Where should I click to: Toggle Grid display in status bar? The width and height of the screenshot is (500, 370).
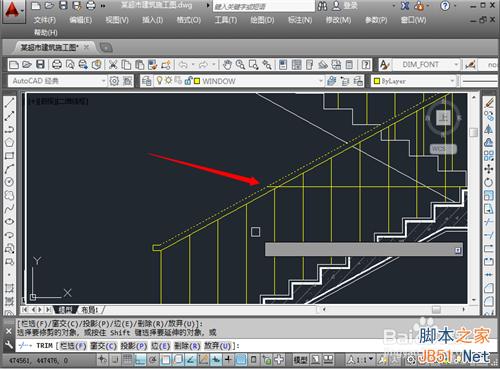click(x=127, y=360)
